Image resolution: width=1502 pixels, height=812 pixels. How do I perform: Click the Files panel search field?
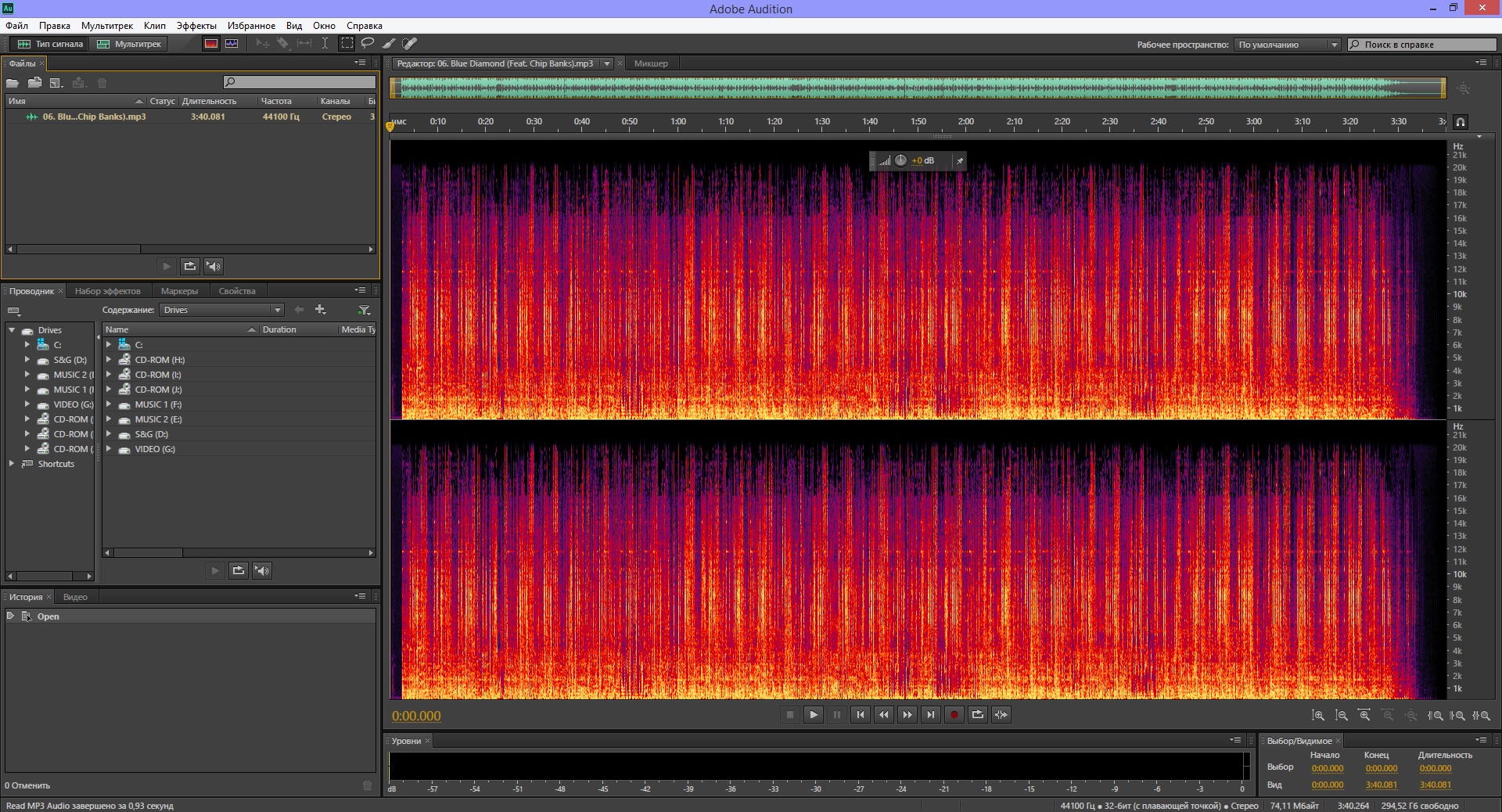coord(300,82)
